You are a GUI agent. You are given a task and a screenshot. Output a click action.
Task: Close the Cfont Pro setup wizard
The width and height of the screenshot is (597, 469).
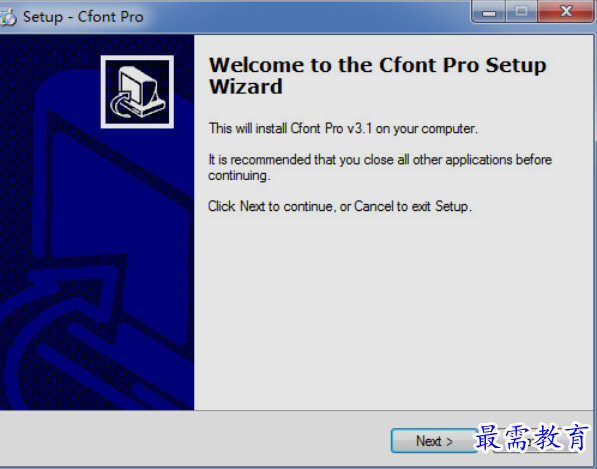click(x=567, y=12)
